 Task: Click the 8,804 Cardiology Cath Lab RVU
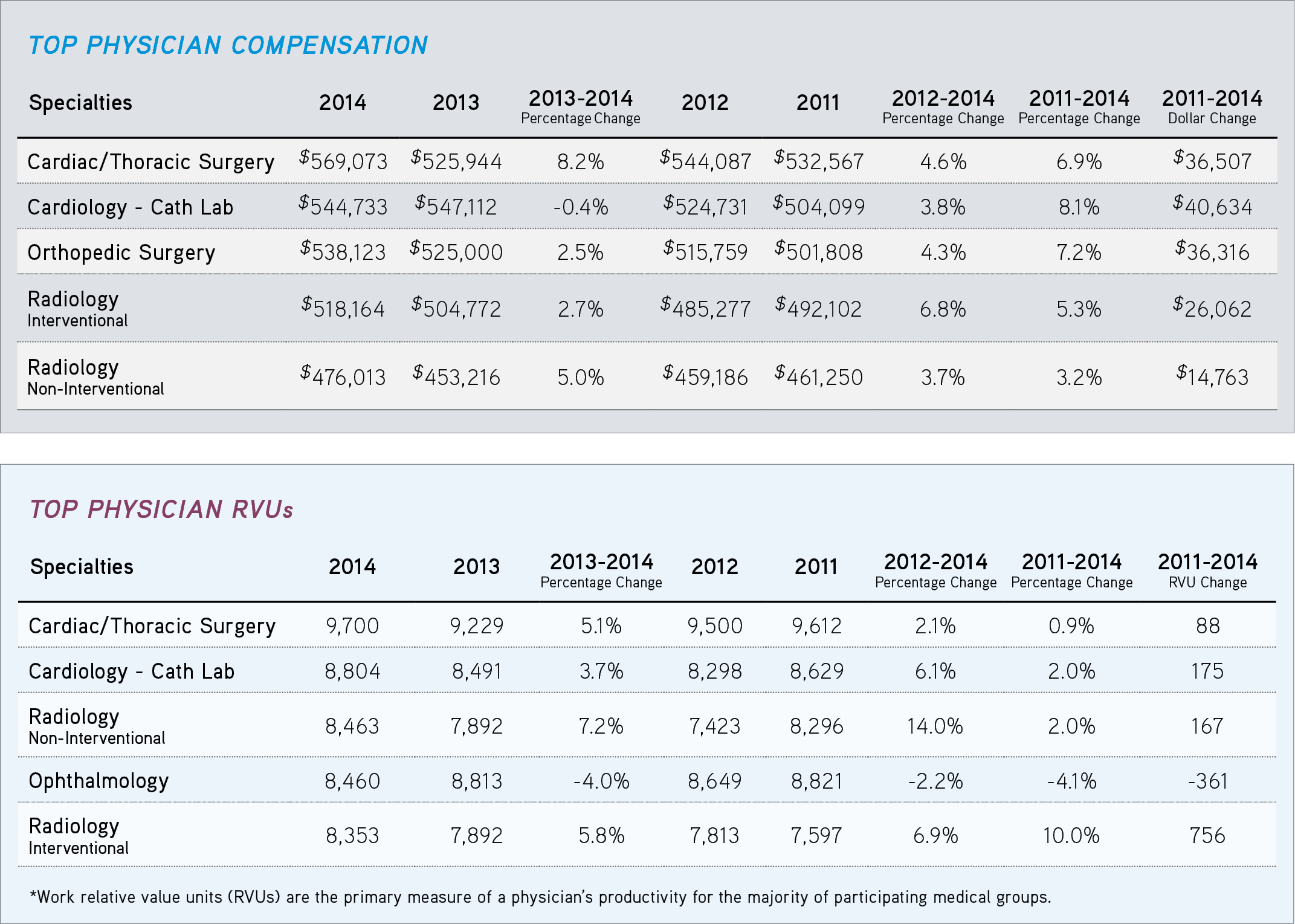coord(352,671)
